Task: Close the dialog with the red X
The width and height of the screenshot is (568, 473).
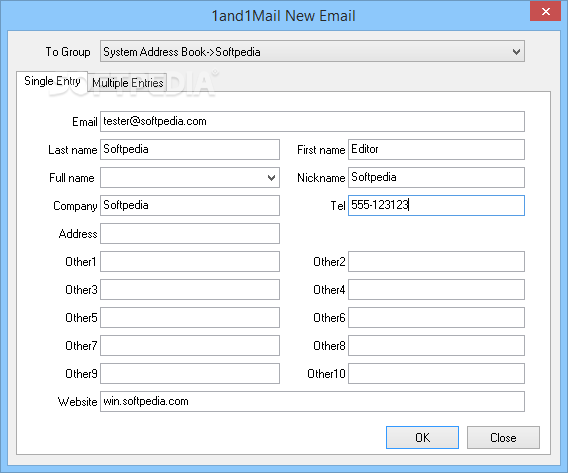Action: pyautogui.click(x=546, y=11)
